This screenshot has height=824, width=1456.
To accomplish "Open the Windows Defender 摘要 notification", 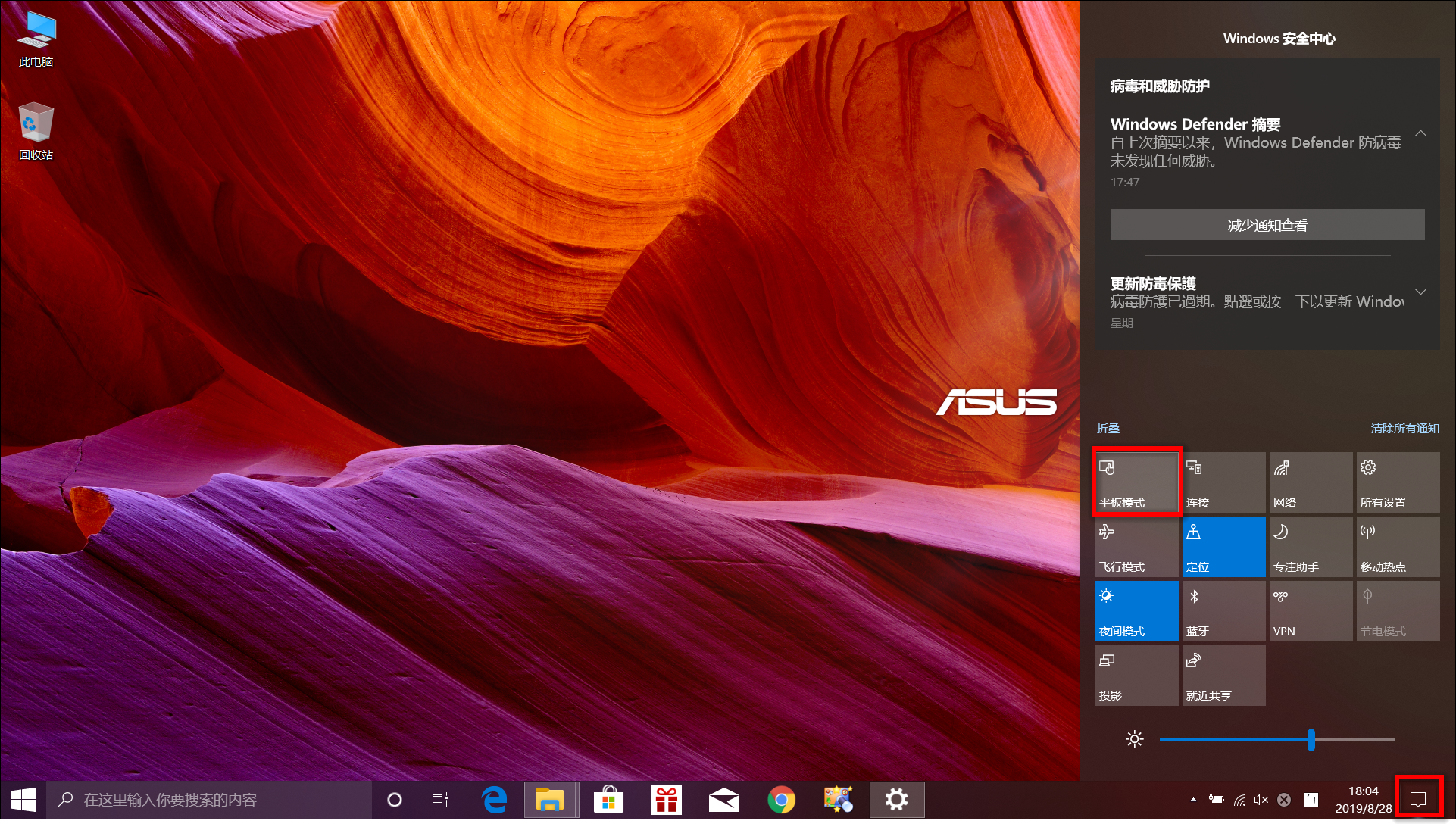I will tap(1256, 151).
